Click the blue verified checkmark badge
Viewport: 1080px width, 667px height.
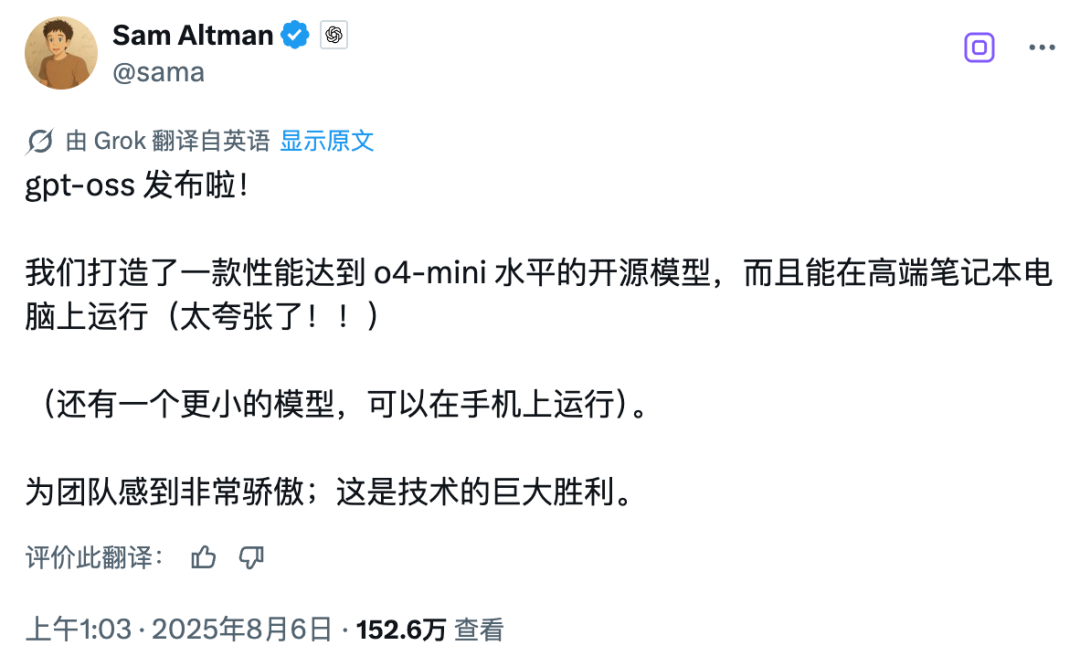[x=295, y=35]
